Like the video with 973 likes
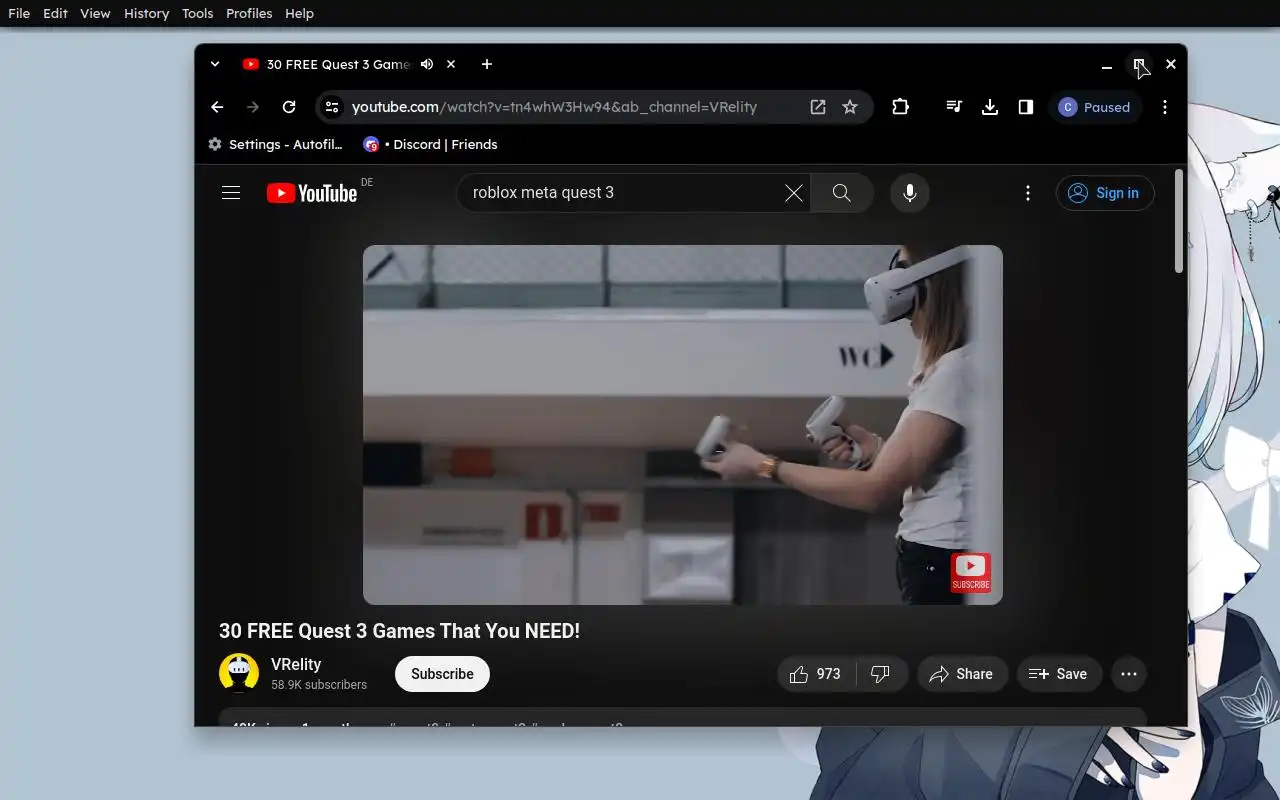 tap(816, 674)
